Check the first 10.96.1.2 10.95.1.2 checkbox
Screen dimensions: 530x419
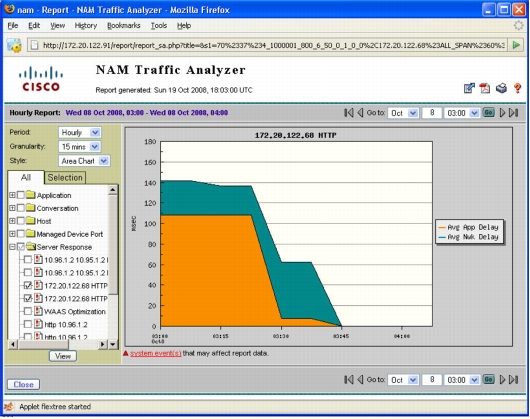pyautogui.click(x=28, y=260)
